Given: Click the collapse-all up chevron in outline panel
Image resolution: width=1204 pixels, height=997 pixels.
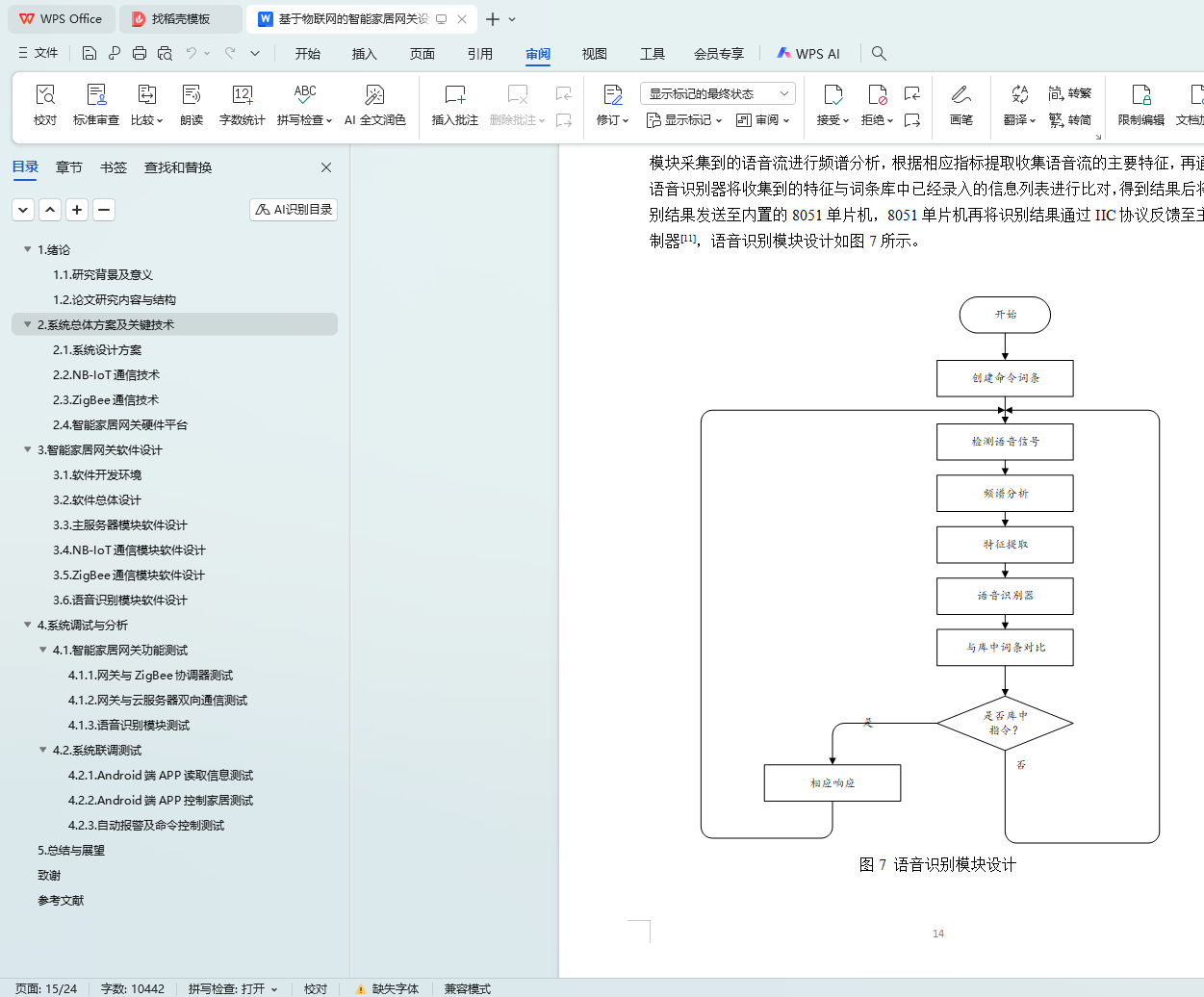Looking at the screenshot, I should [50, 209].
